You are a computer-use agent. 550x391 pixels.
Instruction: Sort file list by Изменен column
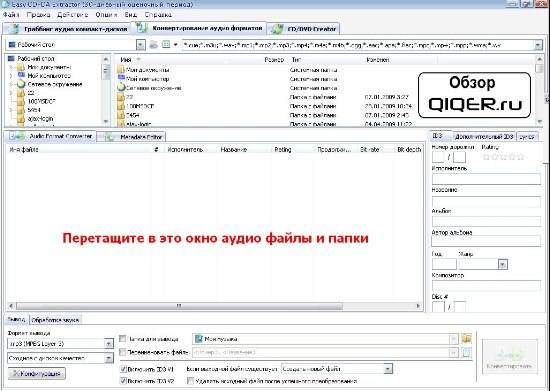tap(377, 60)
